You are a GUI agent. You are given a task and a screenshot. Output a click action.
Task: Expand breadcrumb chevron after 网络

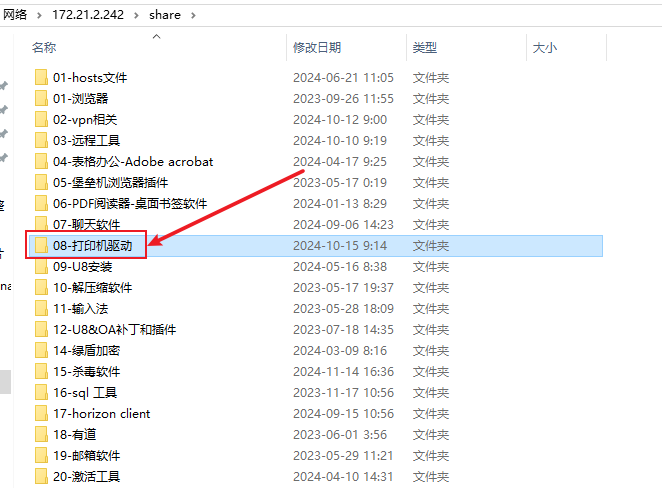click(x=39, y=16)
